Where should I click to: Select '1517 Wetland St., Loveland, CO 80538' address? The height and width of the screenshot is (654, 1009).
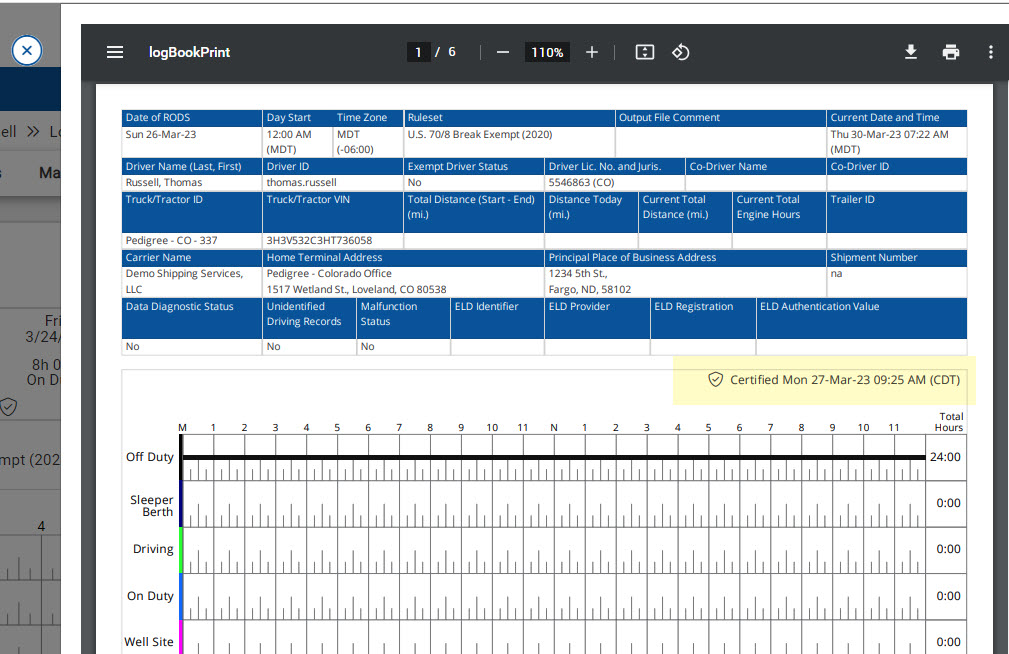(356, 290)
